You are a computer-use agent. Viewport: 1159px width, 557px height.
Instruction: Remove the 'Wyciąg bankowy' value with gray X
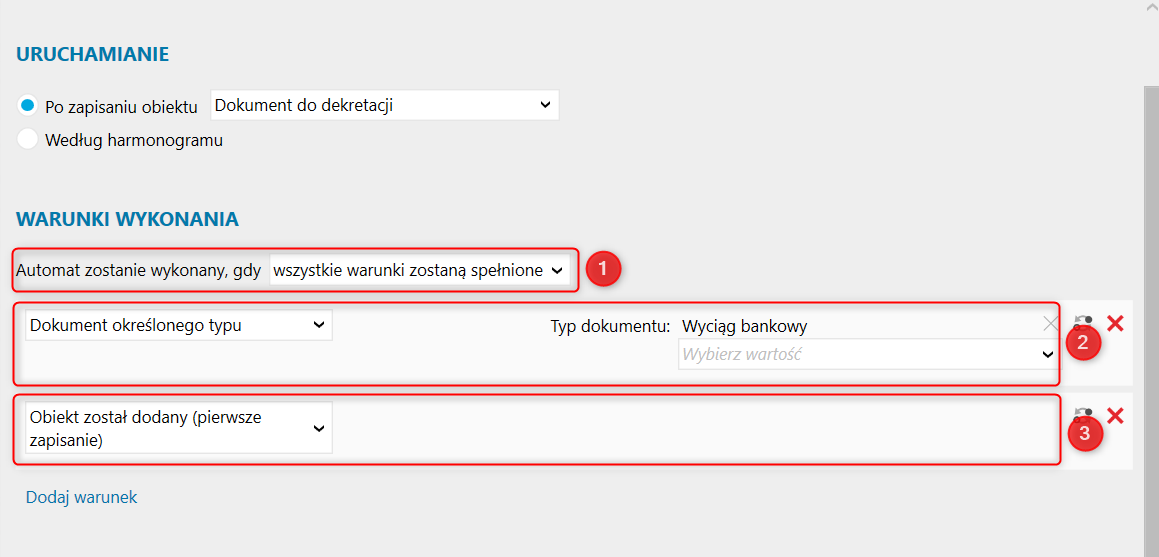point(1050,323)
